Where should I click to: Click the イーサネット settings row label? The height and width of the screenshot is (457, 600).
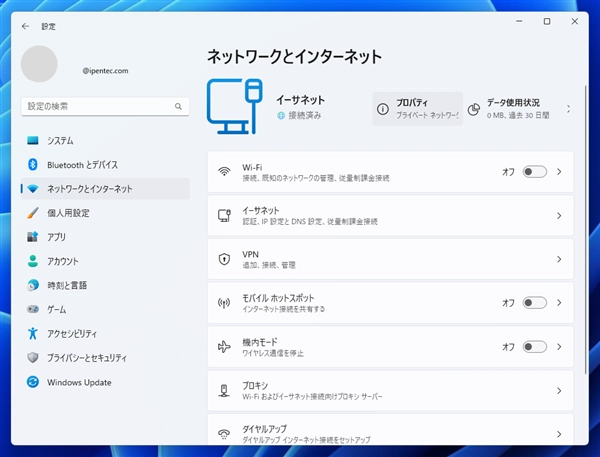tap(261, 211)
